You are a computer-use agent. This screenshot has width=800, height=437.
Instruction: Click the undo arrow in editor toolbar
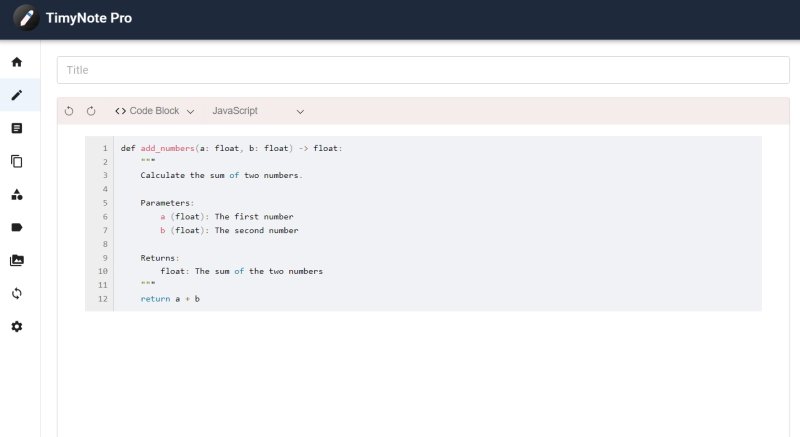pyautogui.click(x=69, y=111)
